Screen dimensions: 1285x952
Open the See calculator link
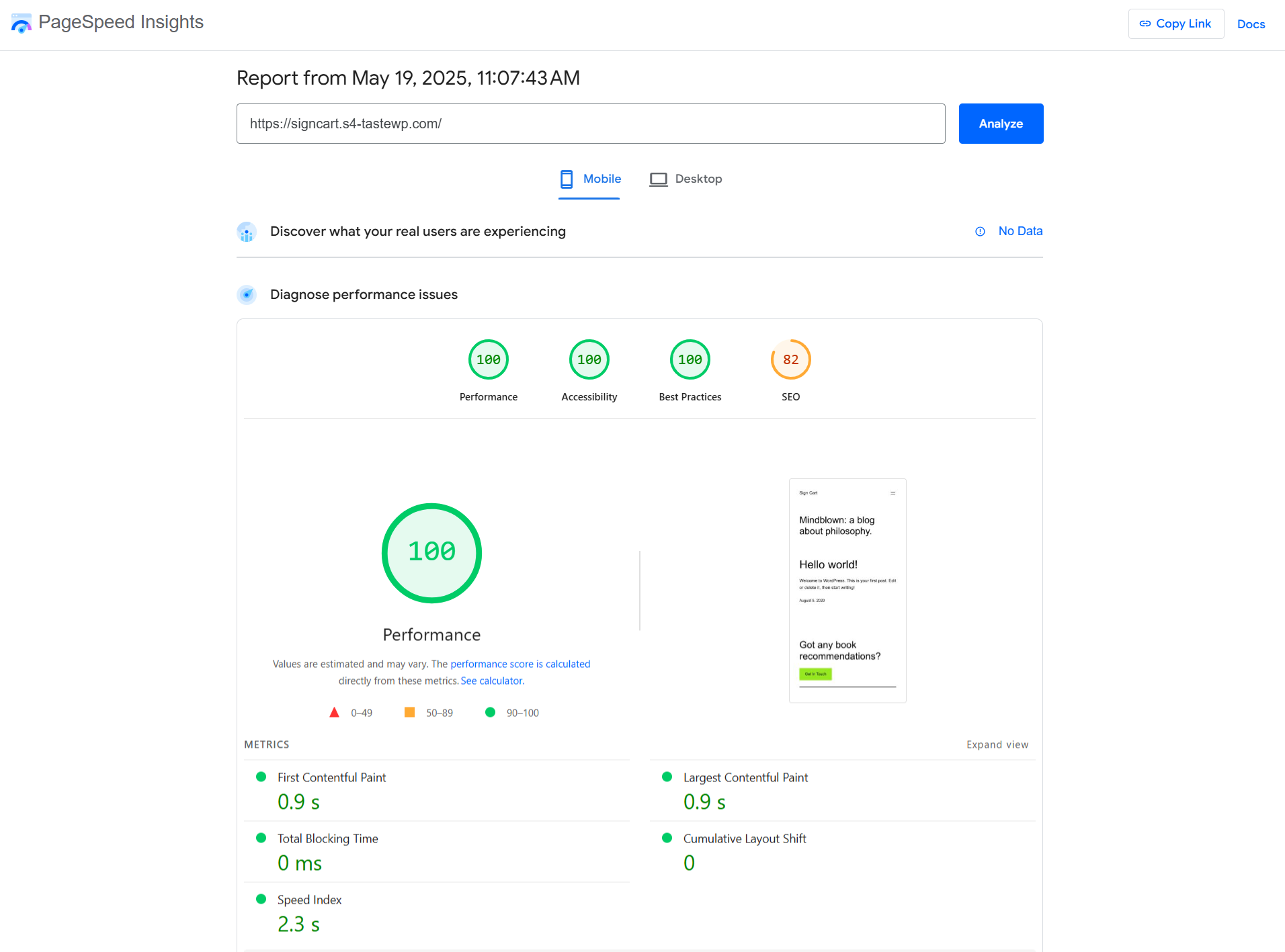(492, 681)
